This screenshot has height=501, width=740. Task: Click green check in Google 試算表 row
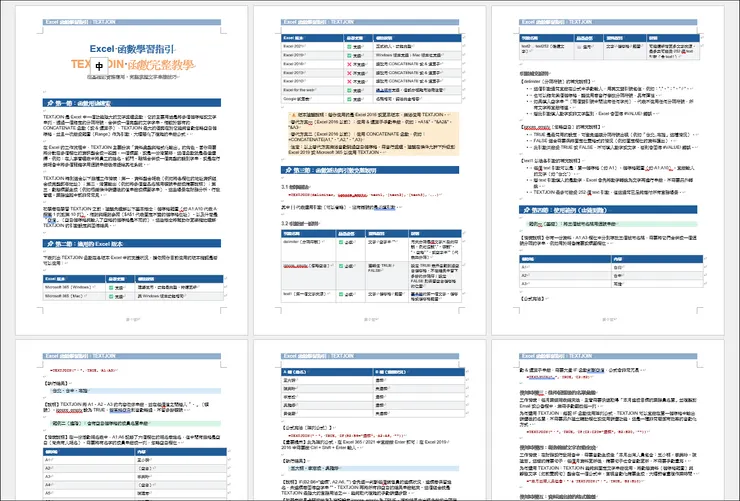(x=349, y=99)
